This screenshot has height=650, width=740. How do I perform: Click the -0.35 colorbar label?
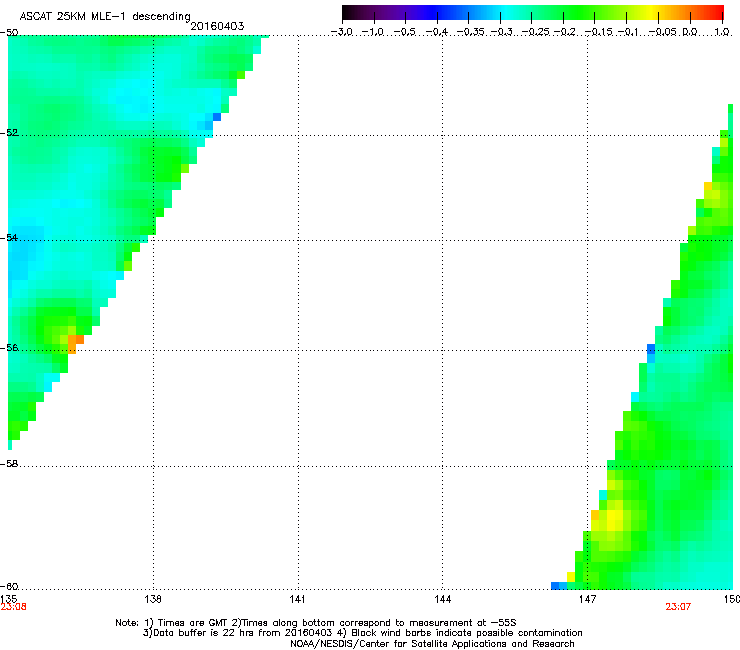tap(469, 32)
